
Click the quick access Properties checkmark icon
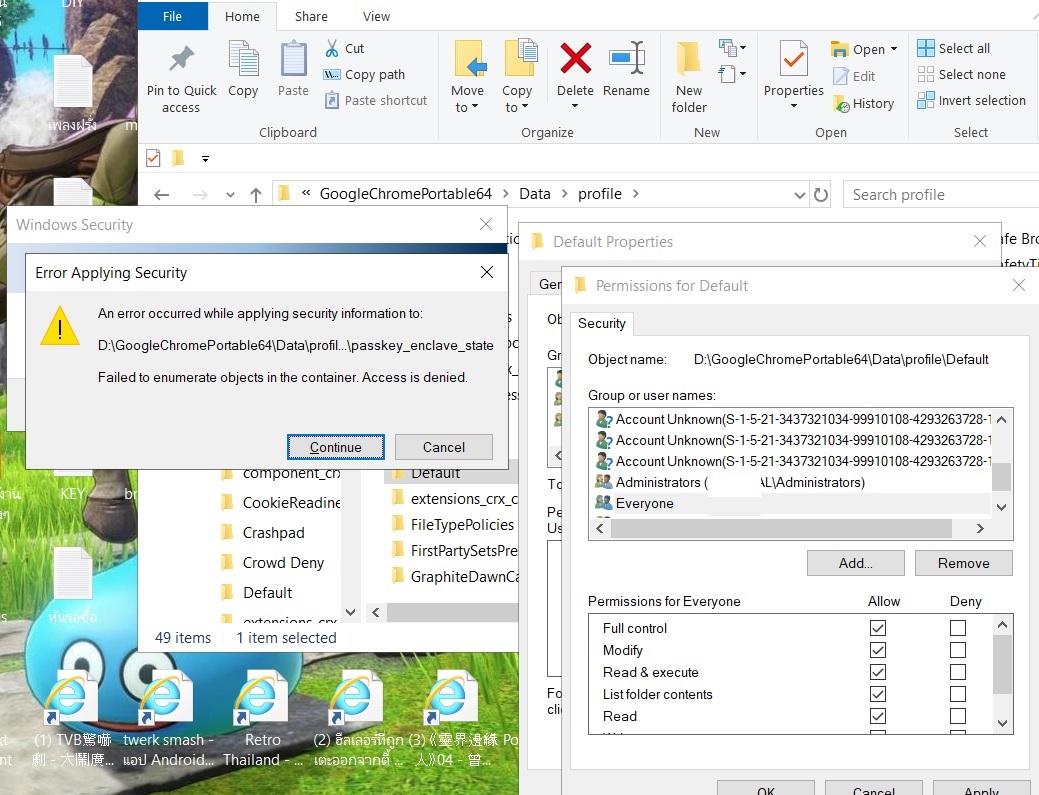point(153,158)
